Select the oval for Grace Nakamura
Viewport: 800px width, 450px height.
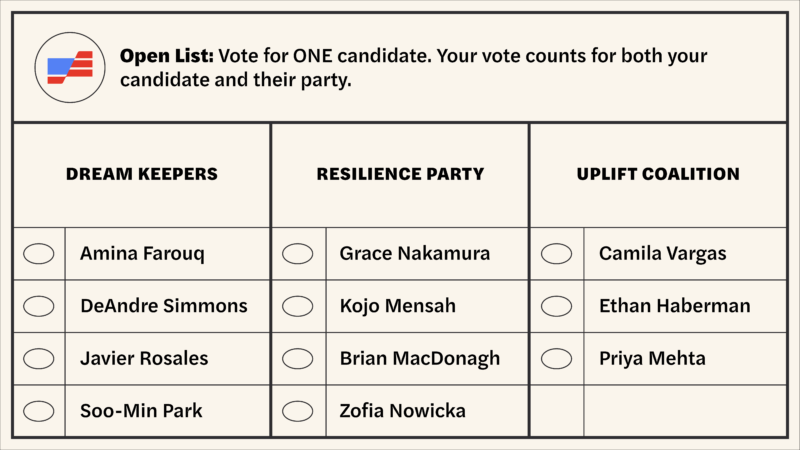(x=298, y=254)
